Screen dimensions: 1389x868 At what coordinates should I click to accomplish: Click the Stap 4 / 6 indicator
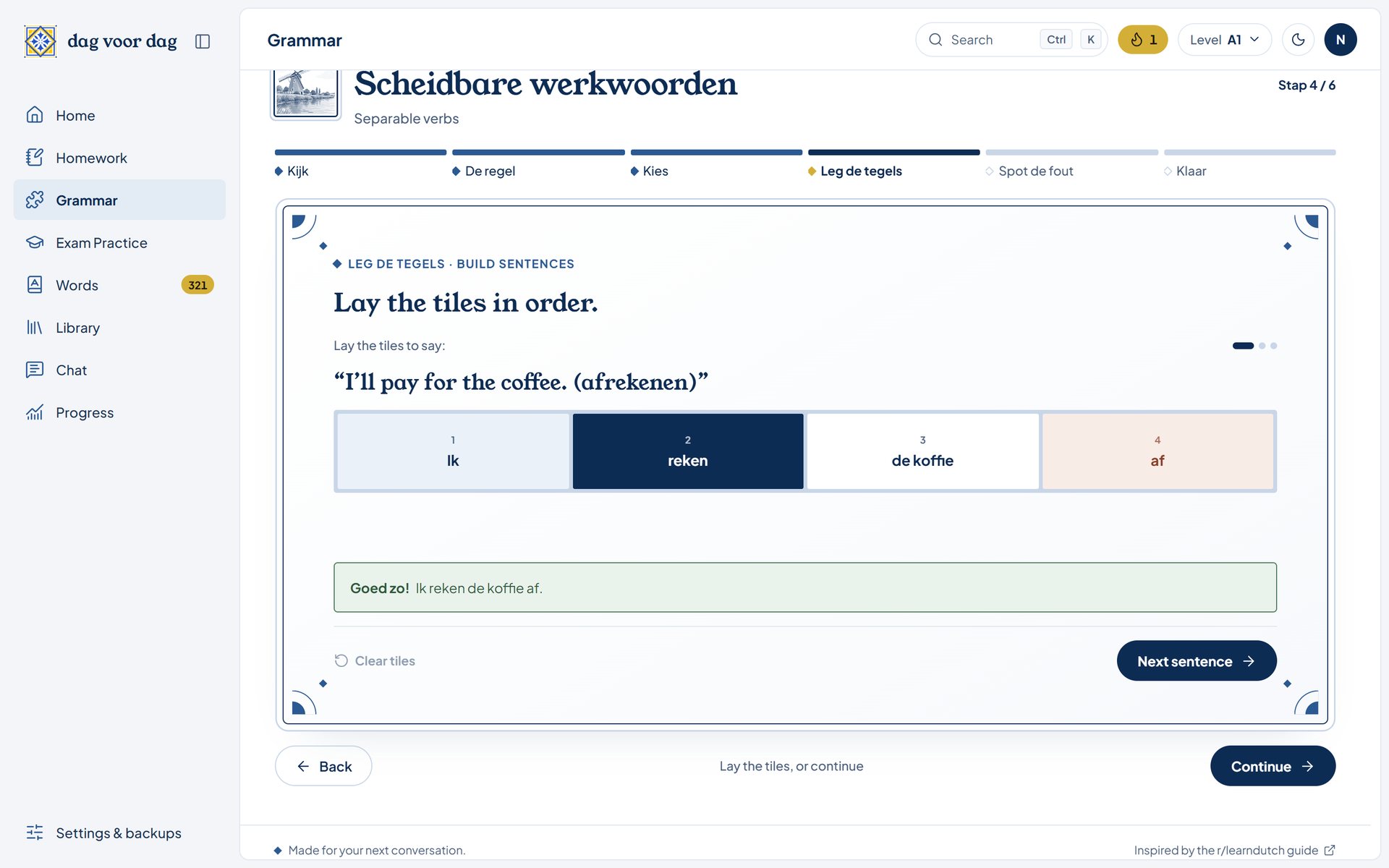click(1307, 85)
